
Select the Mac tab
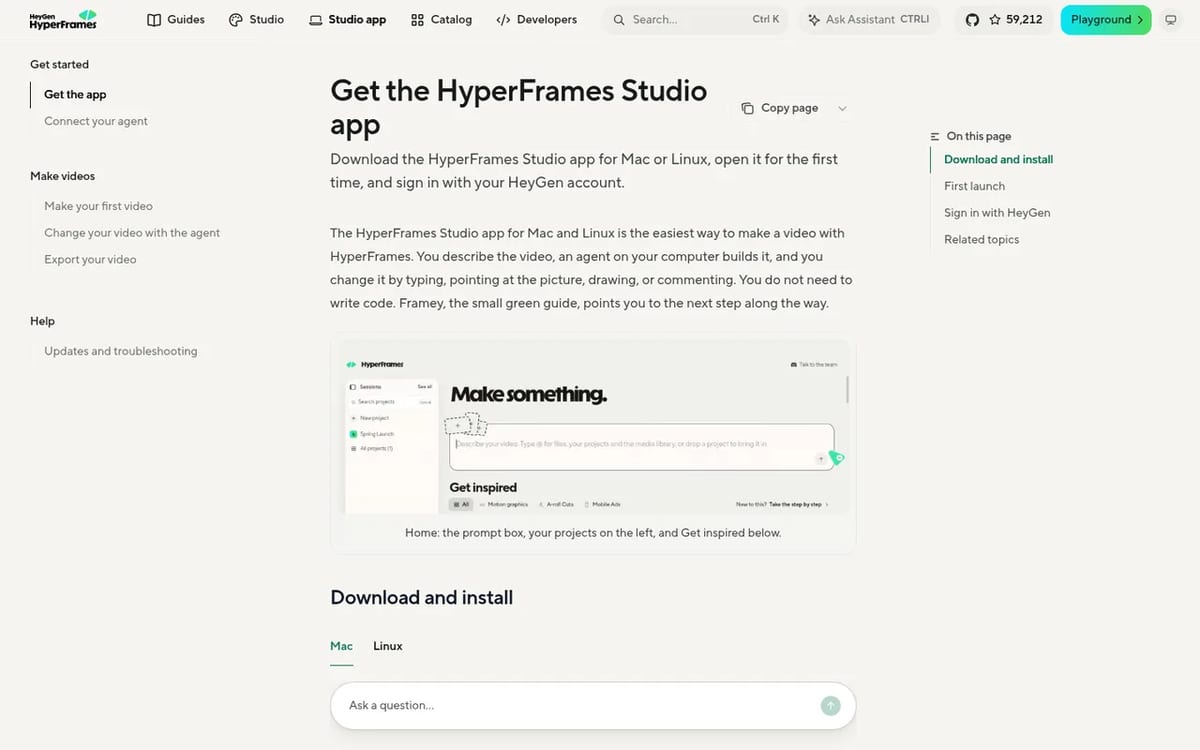341,646
